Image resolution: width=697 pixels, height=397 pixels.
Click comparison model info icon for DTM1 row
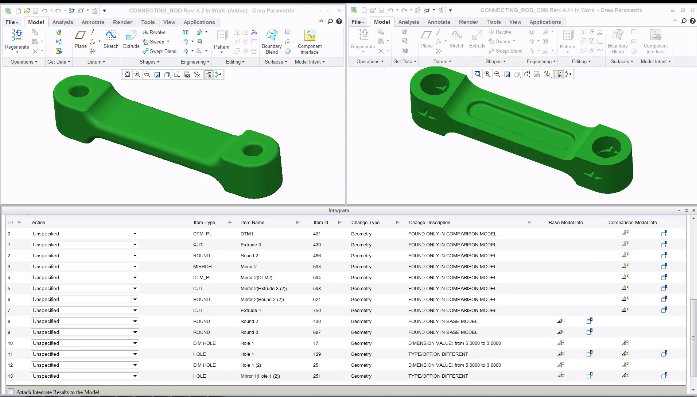coord(664,233)
